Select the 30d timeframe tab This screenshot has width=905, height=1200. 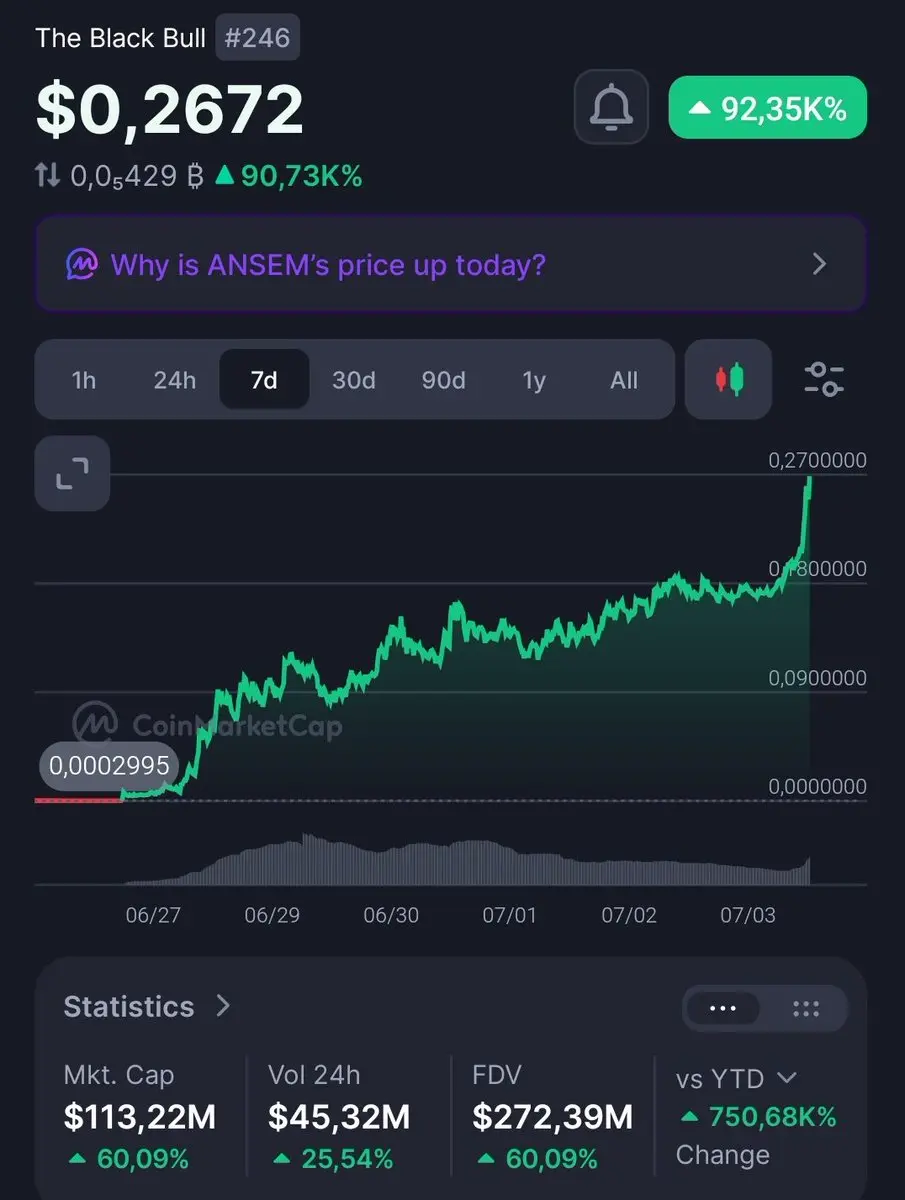tap(354, 380)
